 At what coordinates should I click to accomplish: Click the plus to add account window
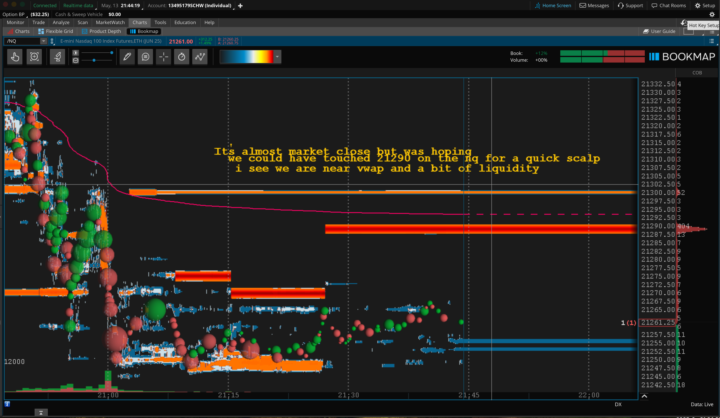(240, 6)
